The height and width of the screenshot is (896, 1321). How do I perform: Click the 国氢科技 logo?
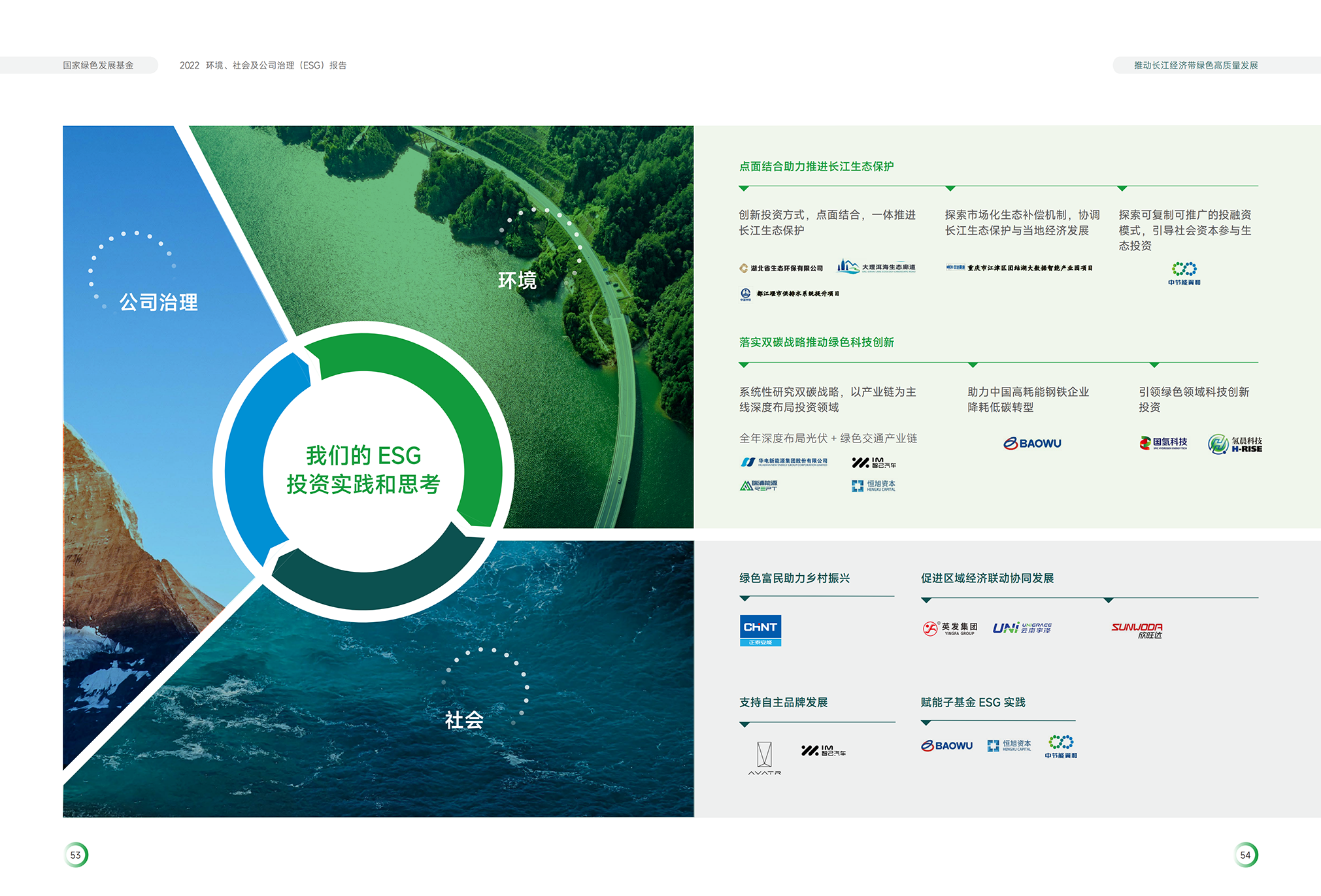(x=1163, y=443)
